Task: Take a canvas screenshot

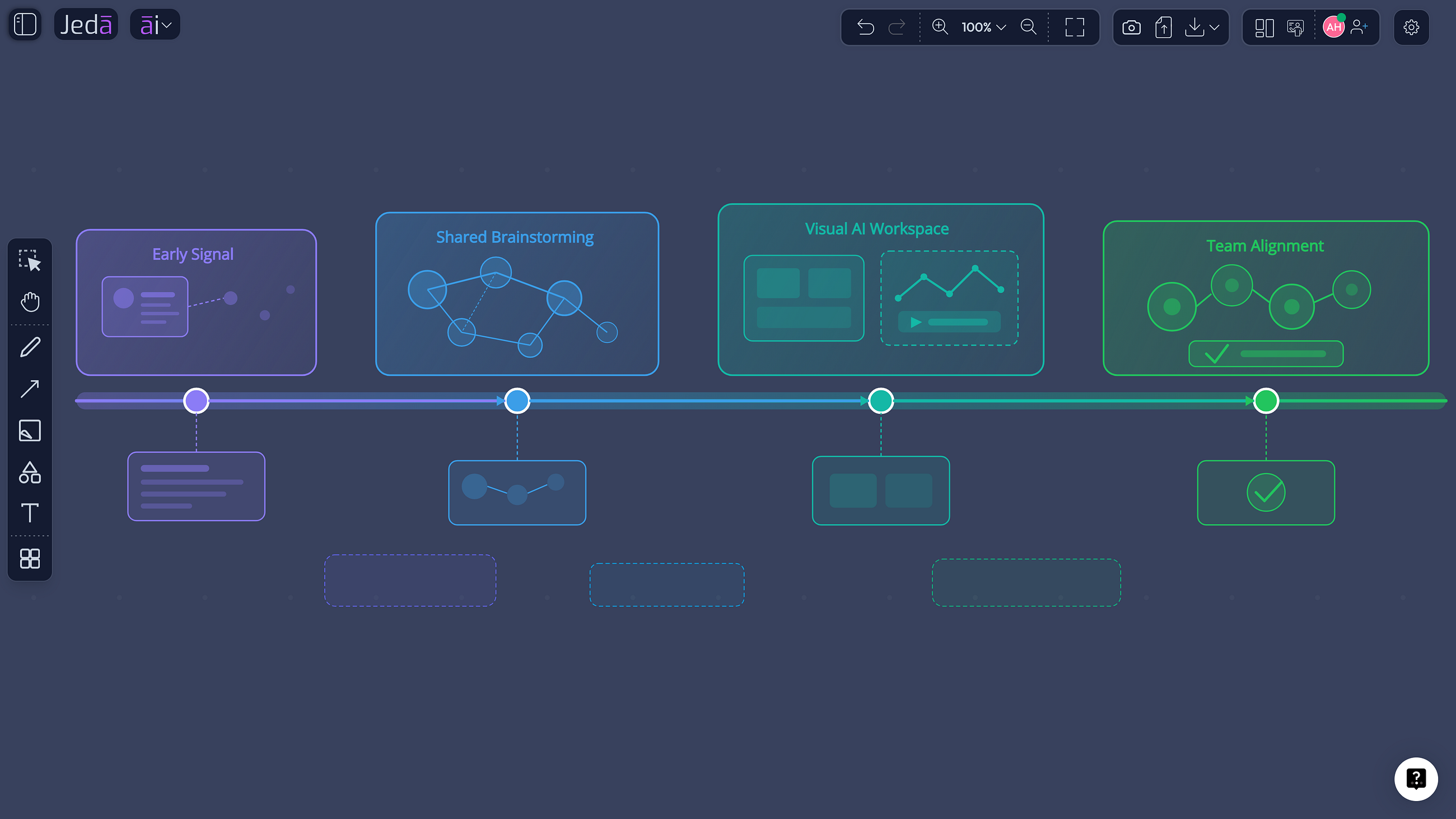Action: coord(1131,27)
